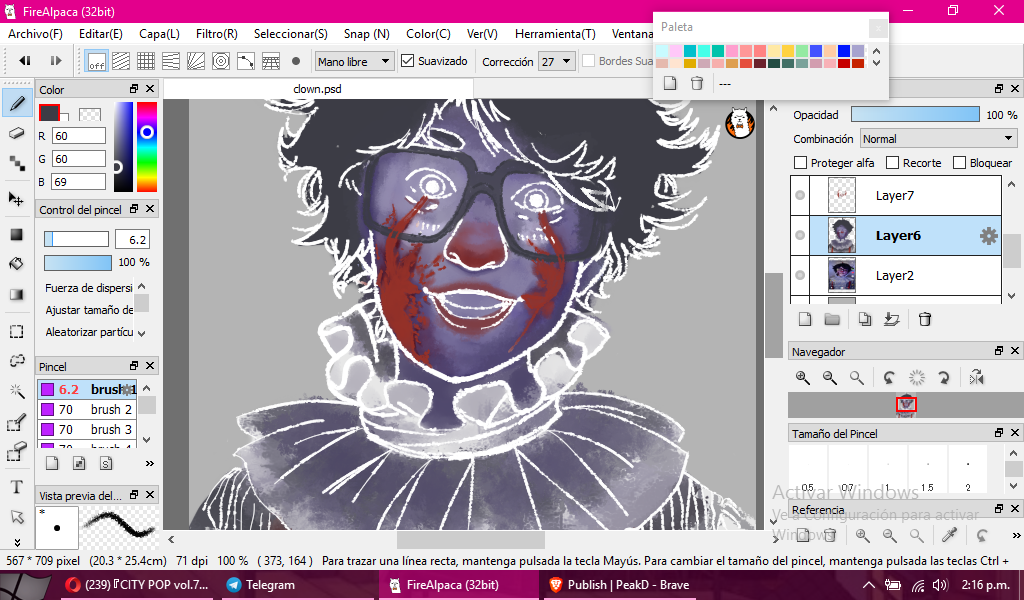The image size is (1024, 600).
Task: Click the hue color bar in the Color panel
Action: pos(147,147)
